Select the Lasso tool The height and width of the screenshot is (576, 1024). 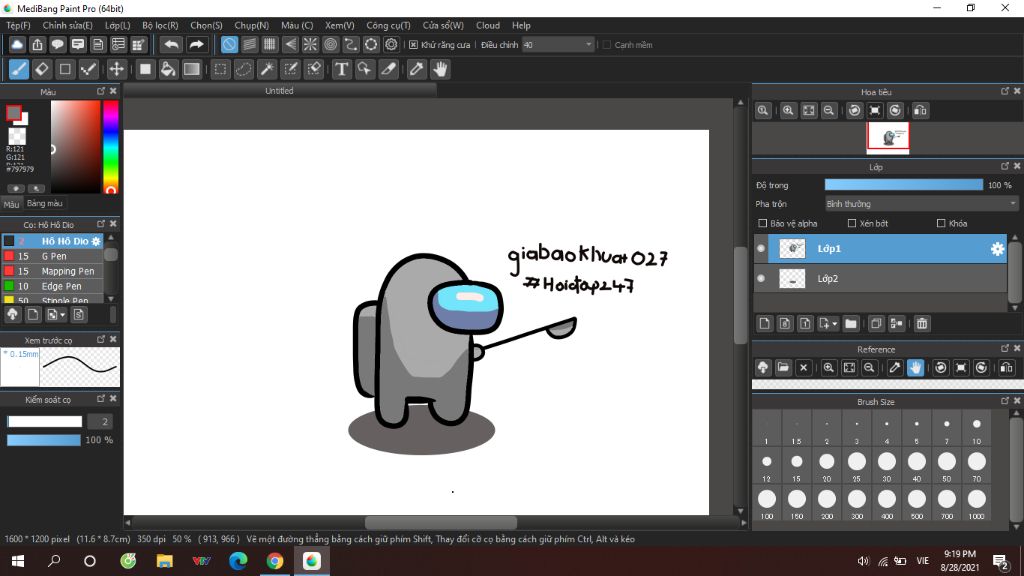(244, 69)
